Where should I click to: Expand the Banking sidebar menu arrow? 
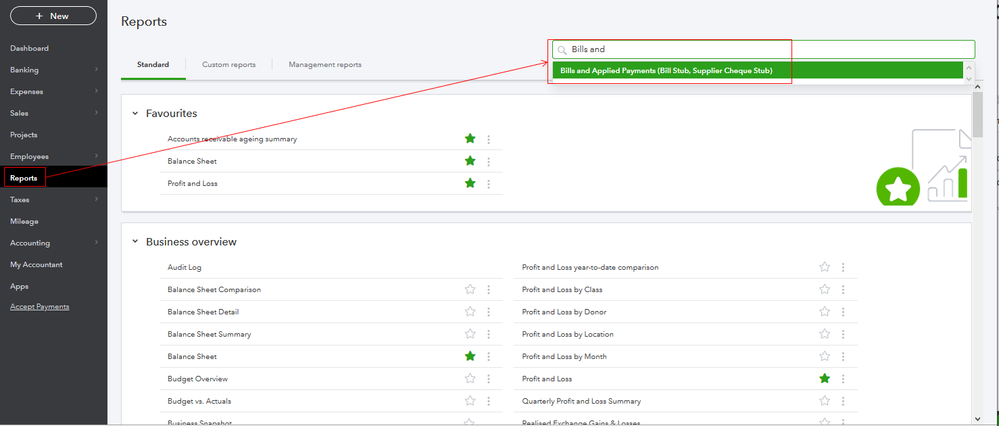96,69
